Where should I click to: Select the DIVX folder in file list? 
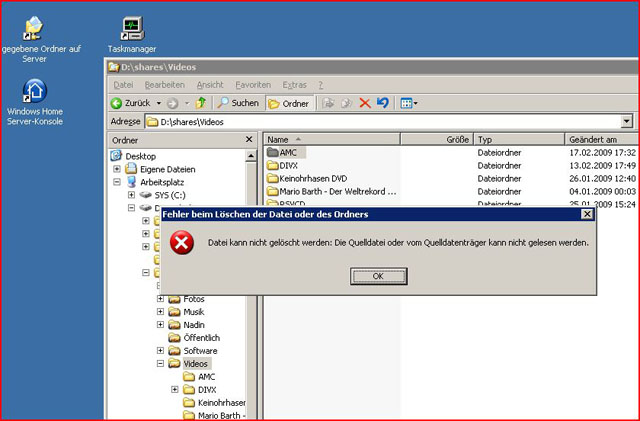click(282, 166)
